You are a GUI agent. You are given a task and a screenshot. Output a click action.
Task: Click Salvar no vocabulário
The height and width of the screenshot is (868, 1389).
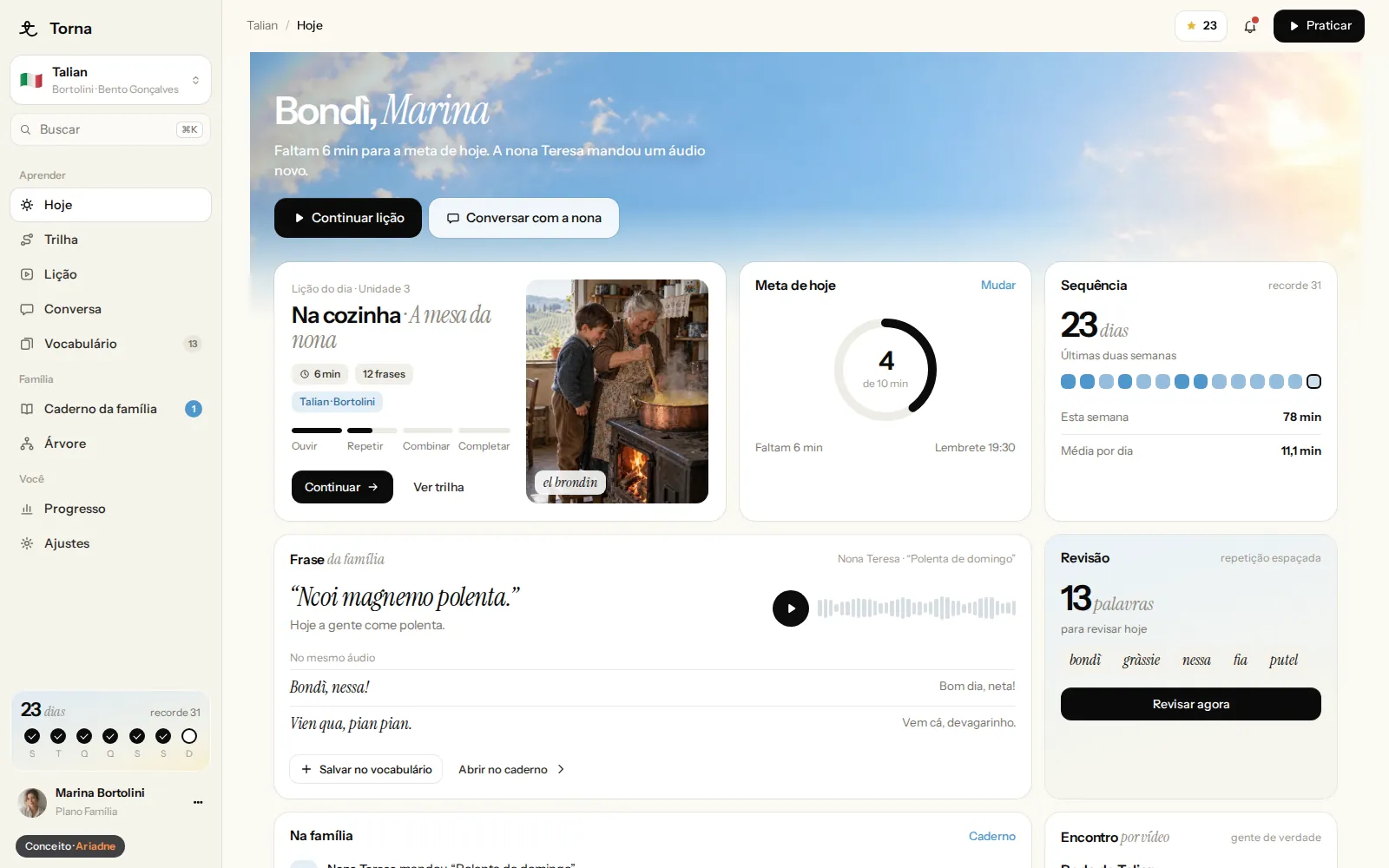[x=366, y=769]
